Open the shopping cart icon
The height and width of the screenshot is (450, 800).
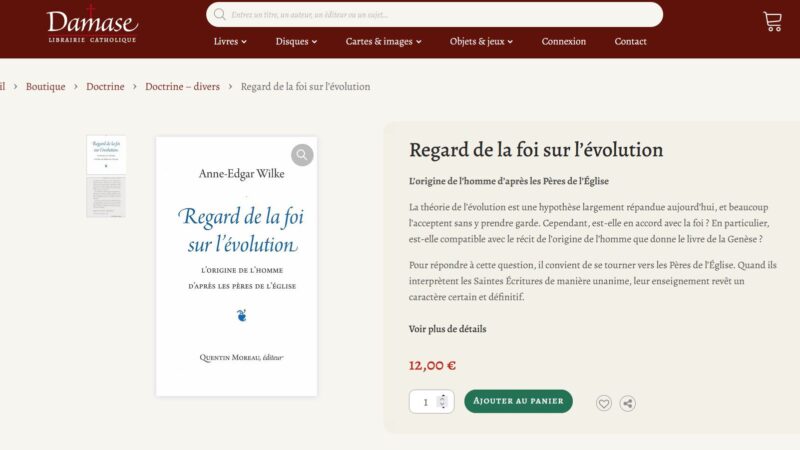pyautogui.click(x=772, y=21)
